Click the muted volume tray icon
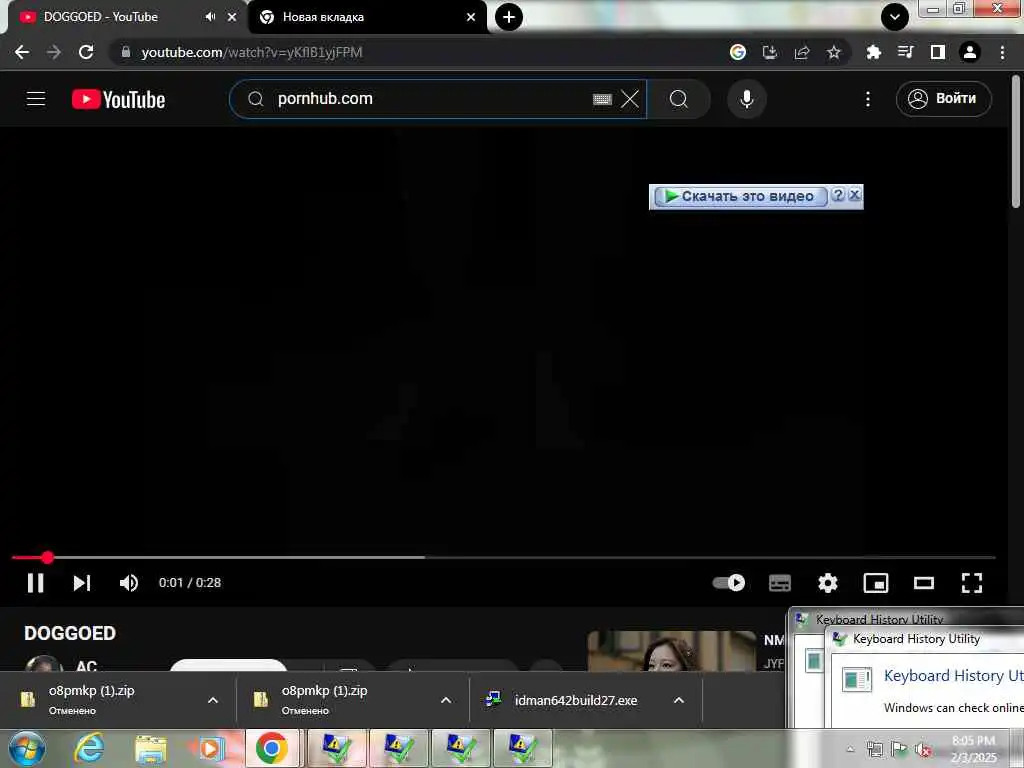Screen dimensions: 1024x768 (x=923, y=749)
